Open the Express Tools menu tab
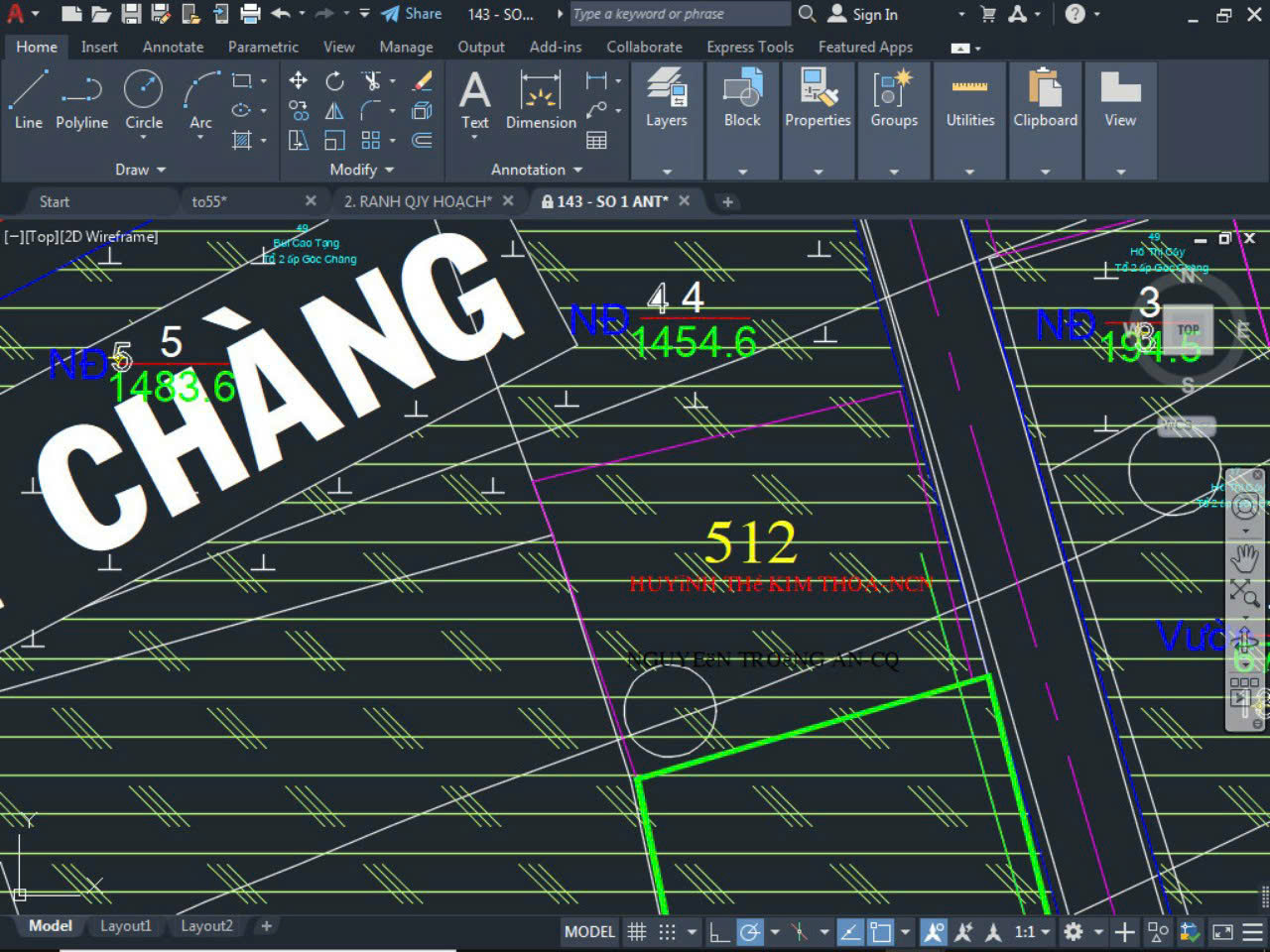Screen dimensions: 1270x952 click(749, 47)
